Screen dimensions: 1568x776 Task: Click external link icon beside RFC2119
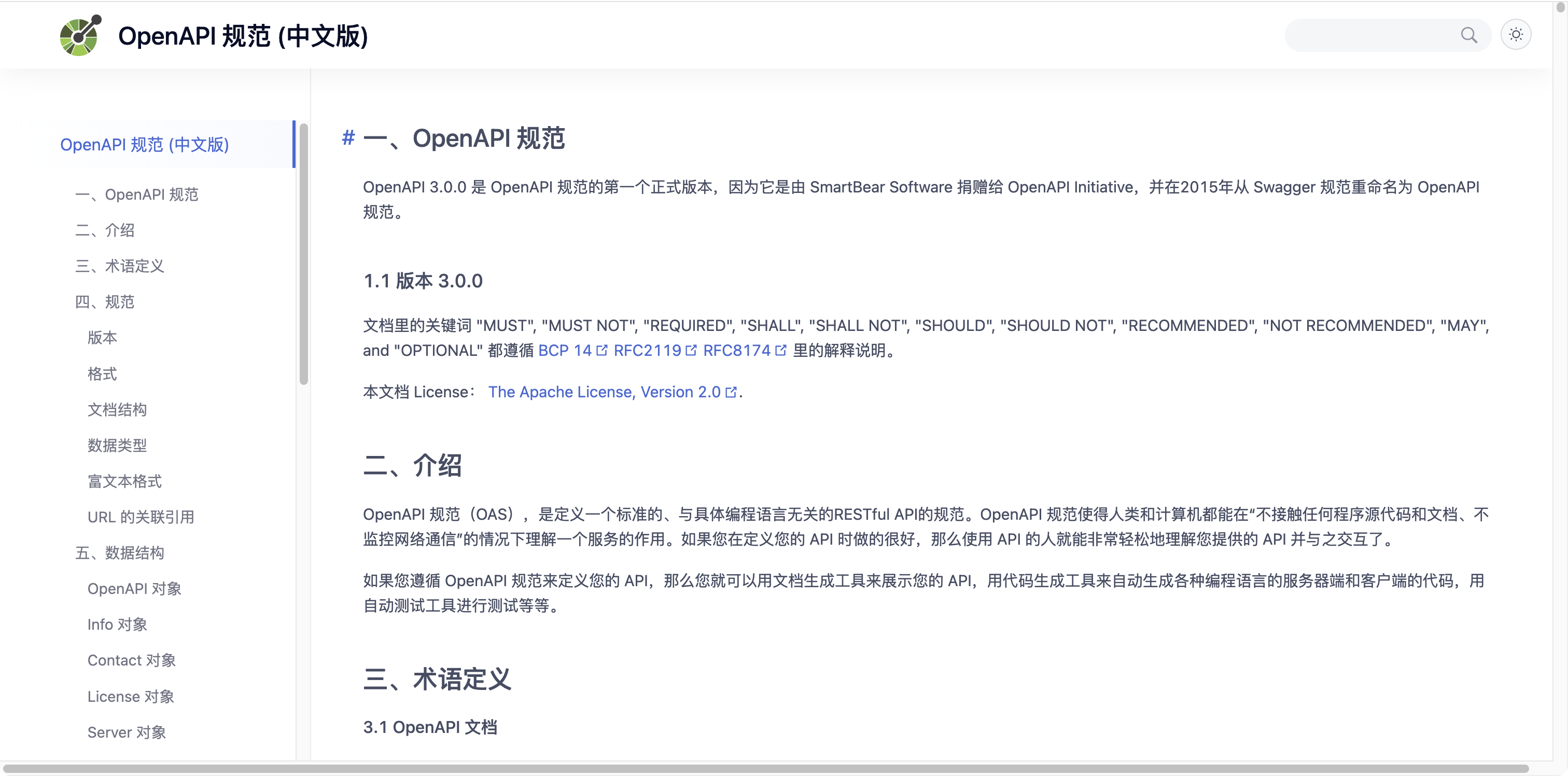tap(692, 350)
